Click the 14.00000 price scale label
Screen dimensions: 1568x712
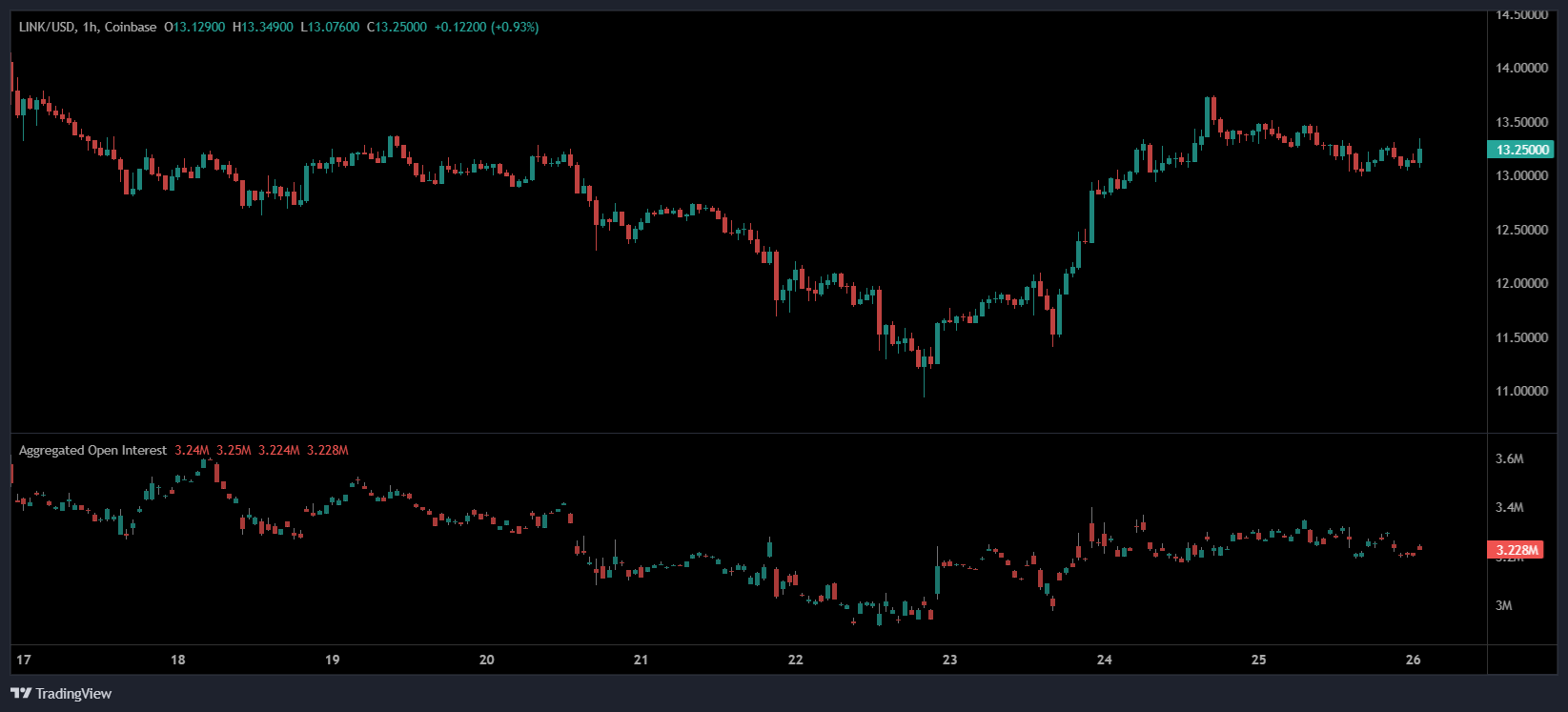point(1521,68)
